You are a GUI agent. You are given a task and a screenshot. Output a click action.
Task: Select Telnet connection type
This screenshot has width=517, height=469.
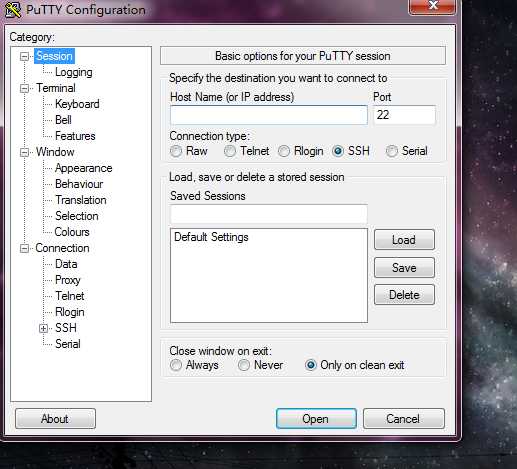click(x=230, y=151)
